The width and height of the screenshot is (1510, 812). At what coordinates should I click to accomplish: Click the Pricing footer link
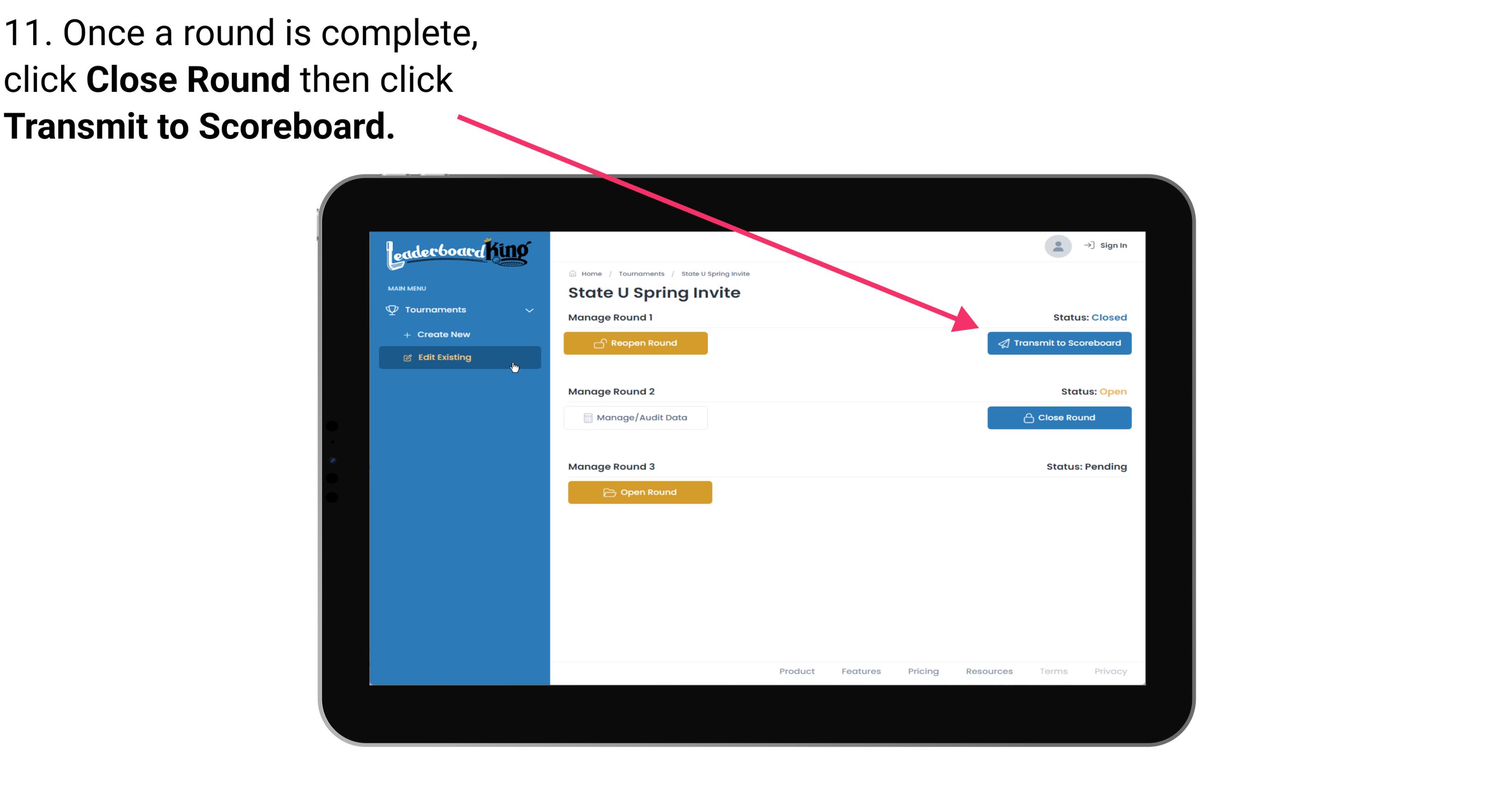(x=922, y=670)
